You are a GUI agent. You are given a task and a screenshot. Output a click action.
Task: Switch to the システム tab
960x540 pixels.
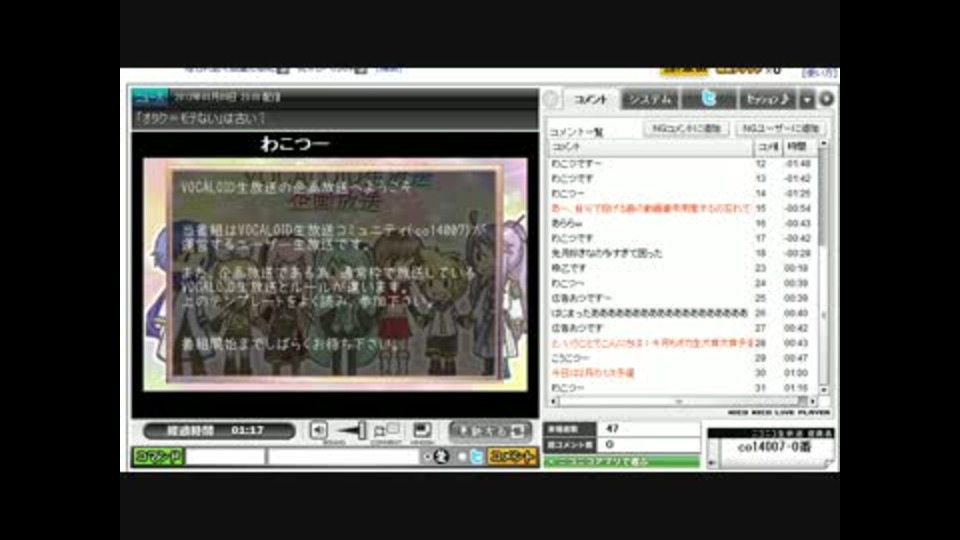point(650,99)
